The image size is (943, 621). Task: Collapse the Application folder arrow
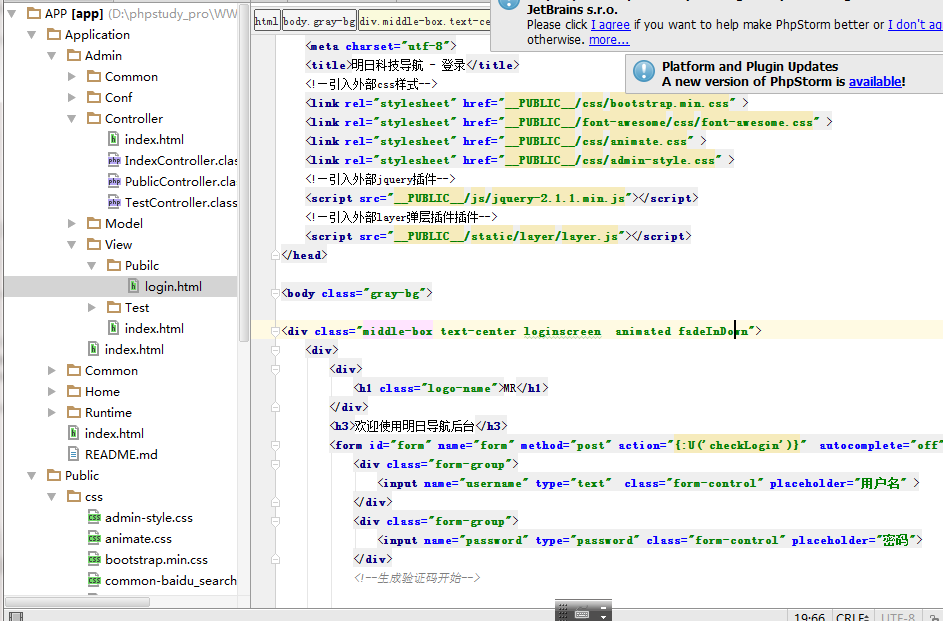[x=31, y=35]
